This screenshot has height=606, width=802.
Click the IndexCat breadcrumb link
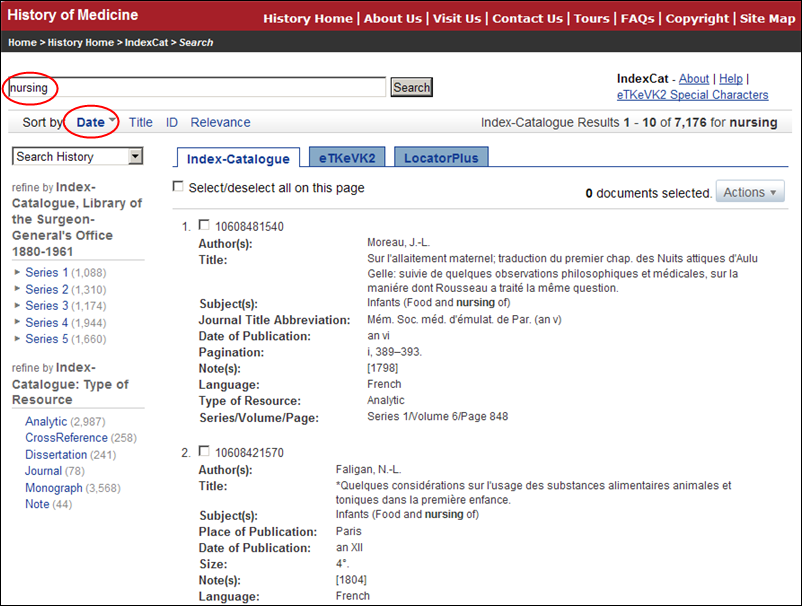[x=146, y=42]
